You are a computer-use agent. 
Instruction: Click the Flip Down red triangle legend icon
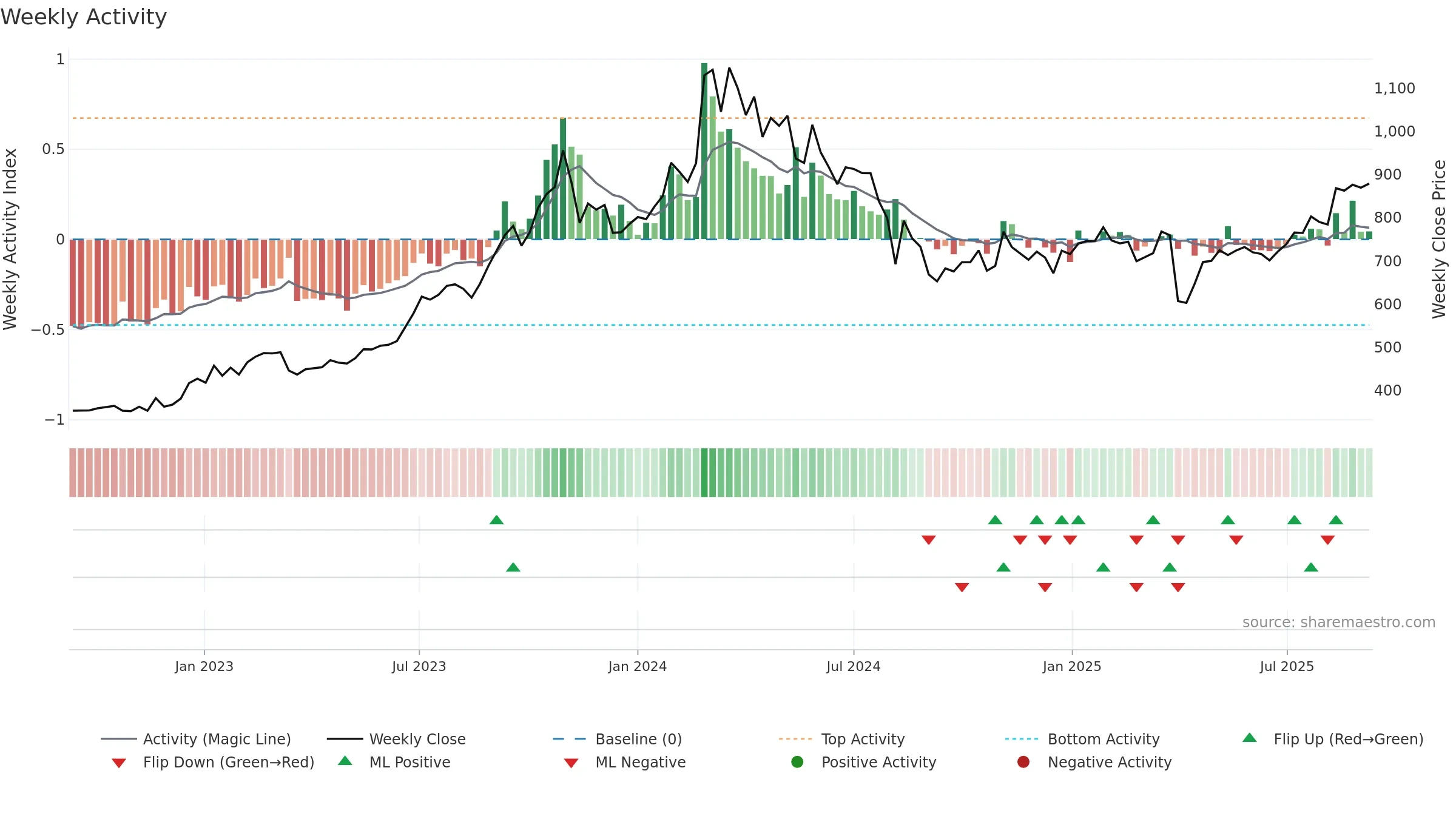click(119, 763)
